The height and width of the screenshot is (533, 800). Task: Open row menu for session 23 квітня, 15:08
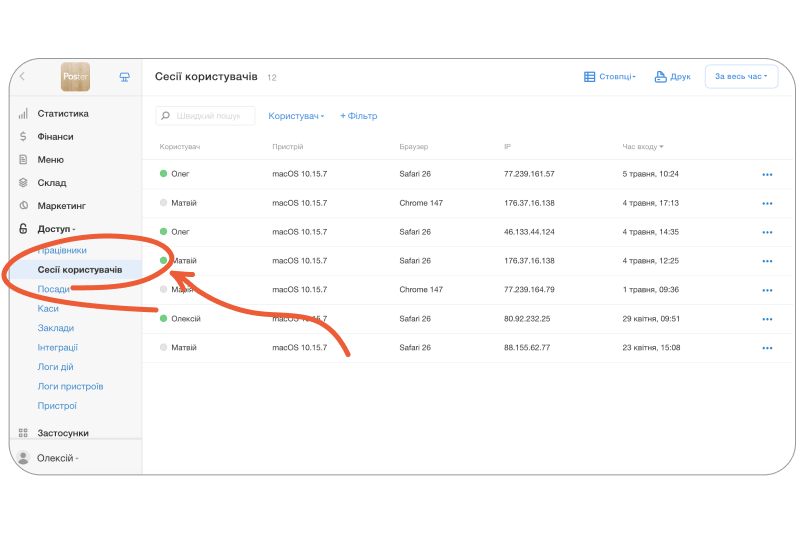767,348
